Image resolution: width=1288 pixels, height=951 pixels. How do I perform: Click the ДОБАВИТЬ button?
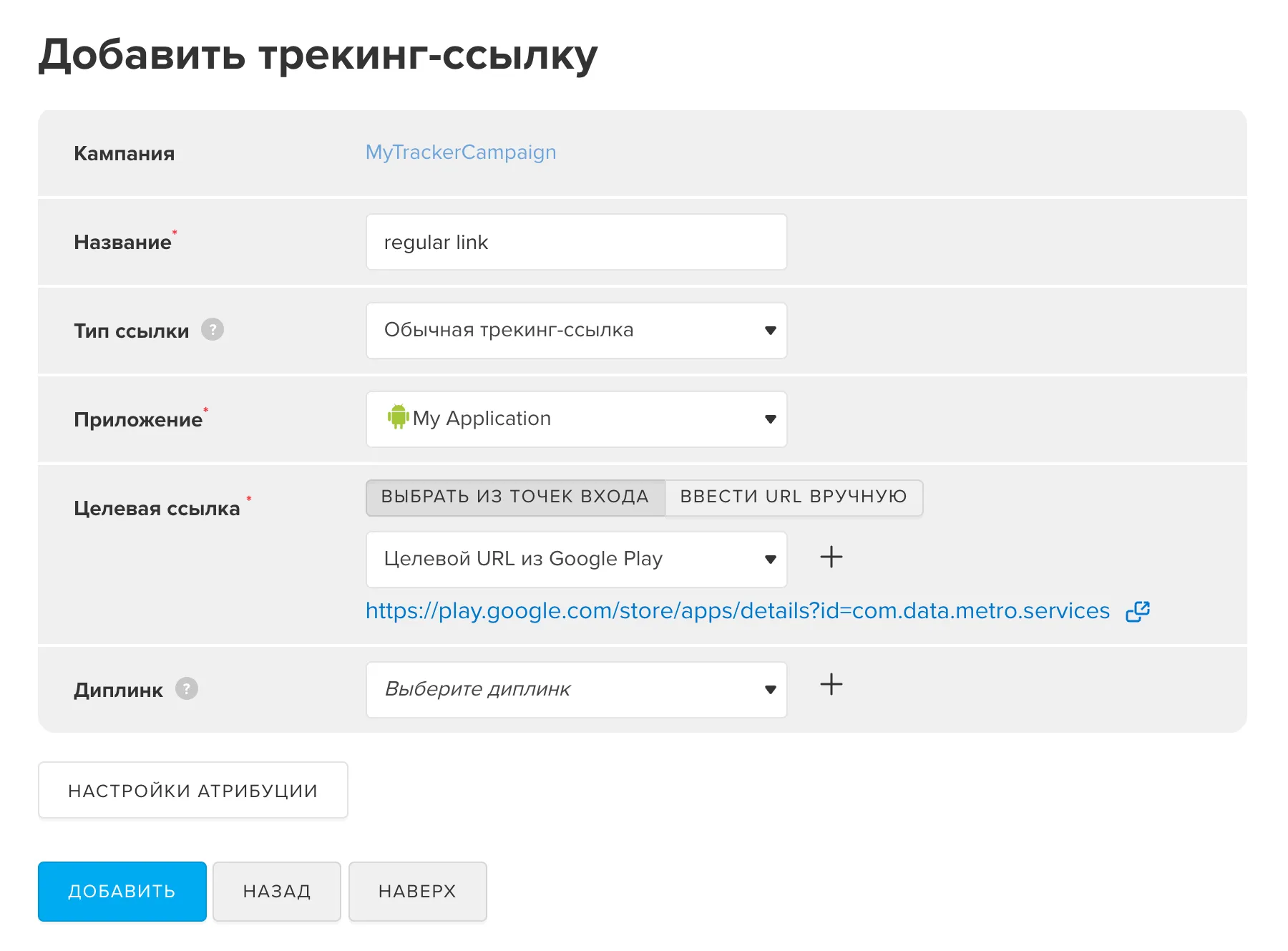coord(122,891)
